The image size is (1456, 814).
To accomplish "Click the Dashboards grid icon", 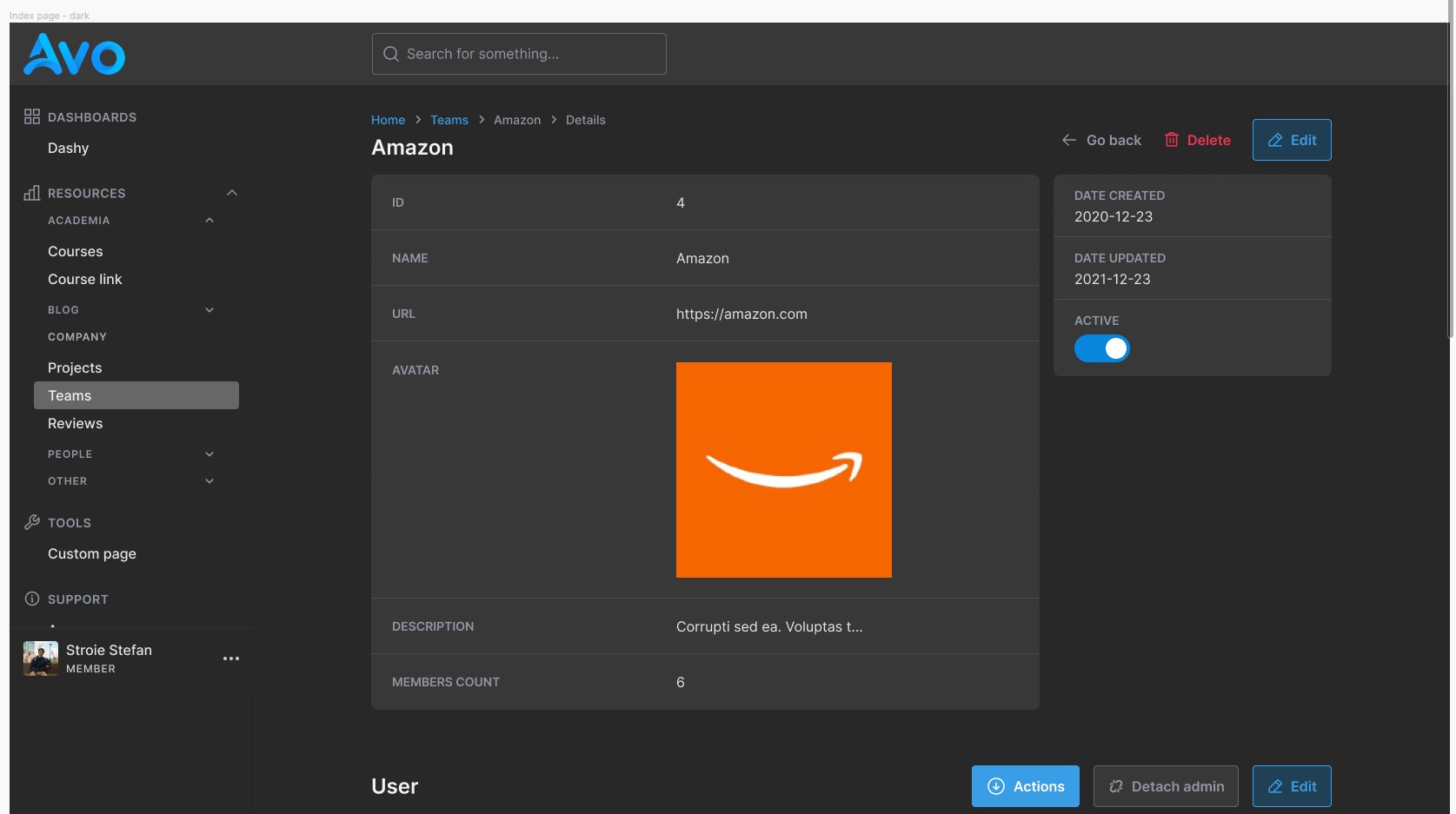I will [32, 116].
